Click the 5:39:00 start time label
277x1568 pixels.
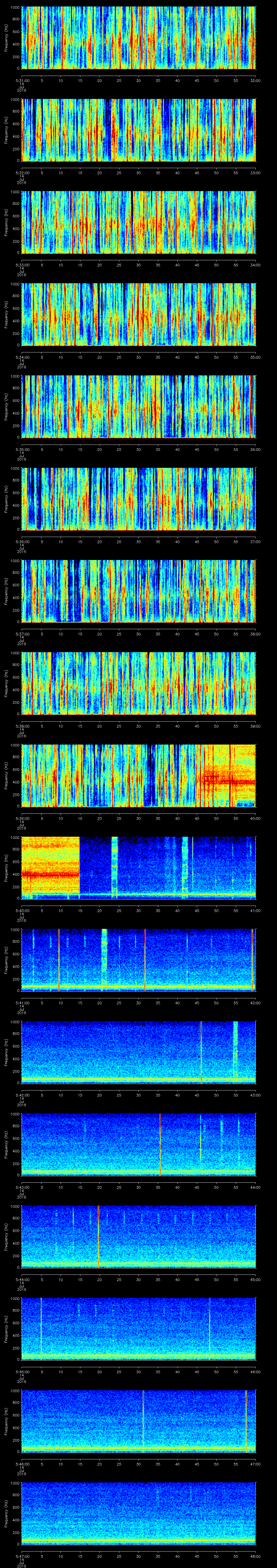point(22,818)
